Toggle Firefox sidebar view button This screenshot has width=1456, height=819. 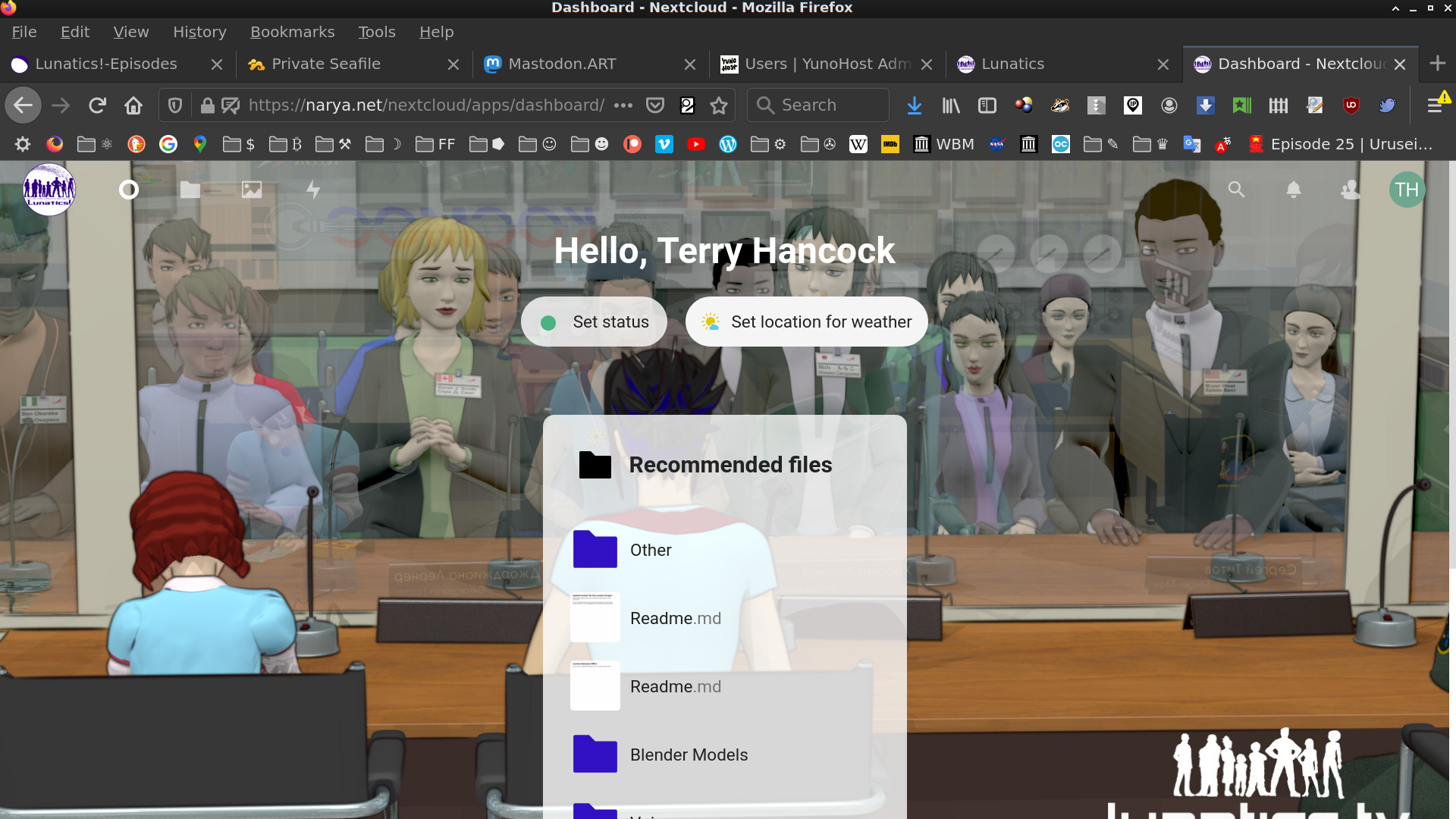pos(987,105)
